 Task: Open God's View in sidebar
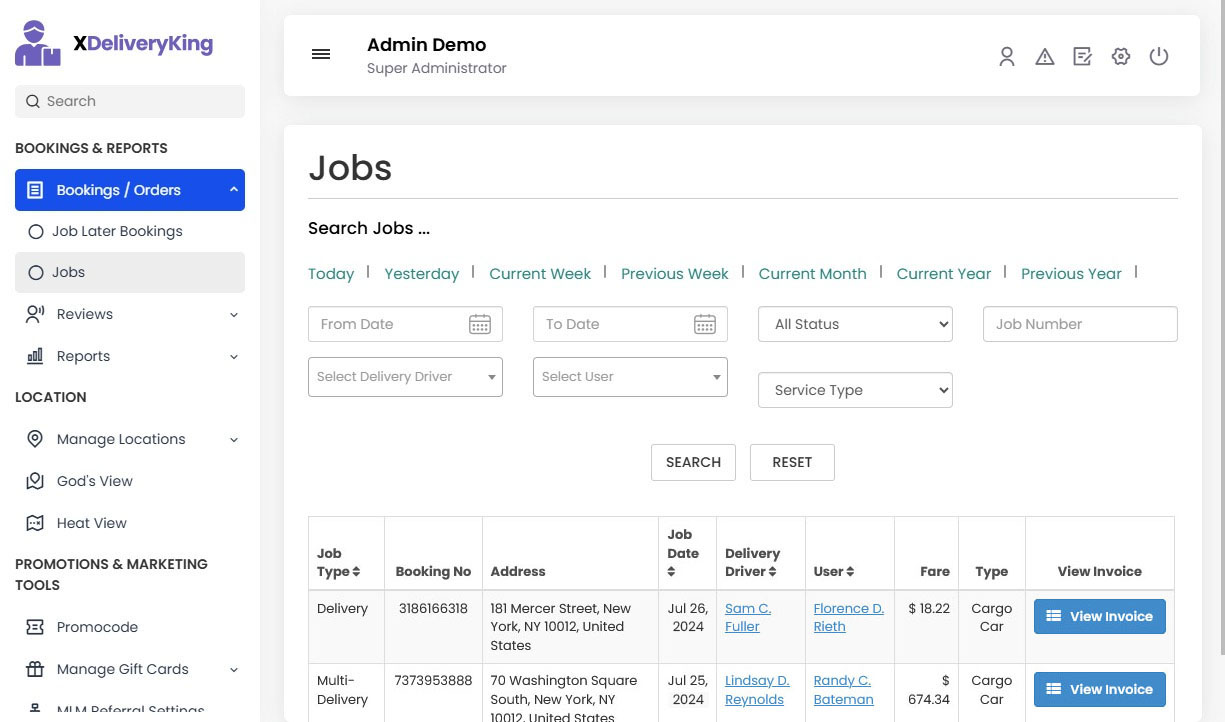[94, 481]
